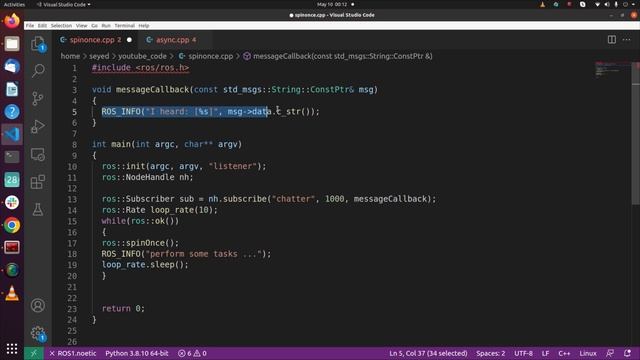
Task: Open the View menu
Action: coord(81,26)
